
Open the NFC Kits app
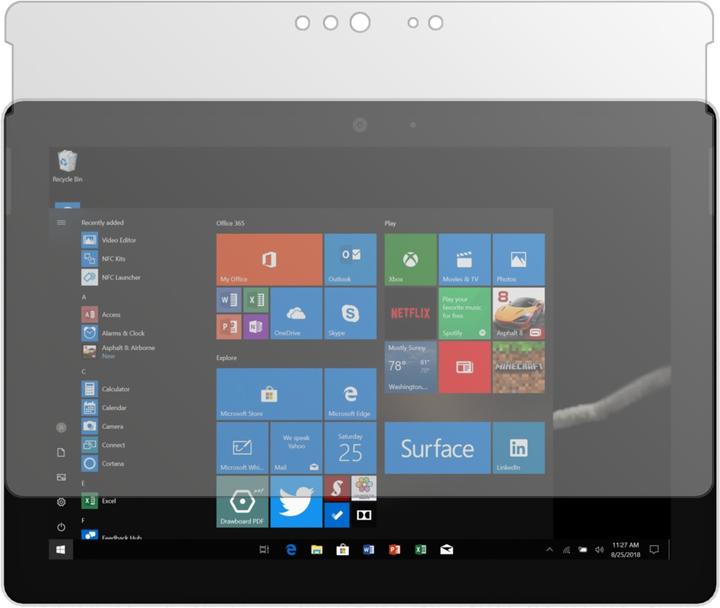coord(104,259)
